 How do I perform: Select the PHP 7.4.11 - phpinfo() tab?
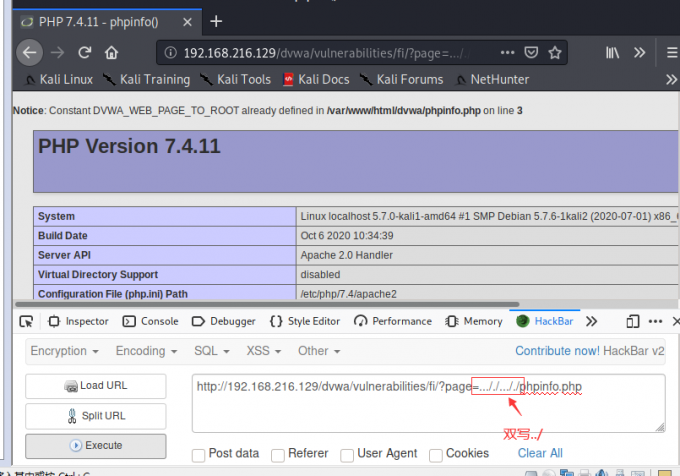coord(107,22)
